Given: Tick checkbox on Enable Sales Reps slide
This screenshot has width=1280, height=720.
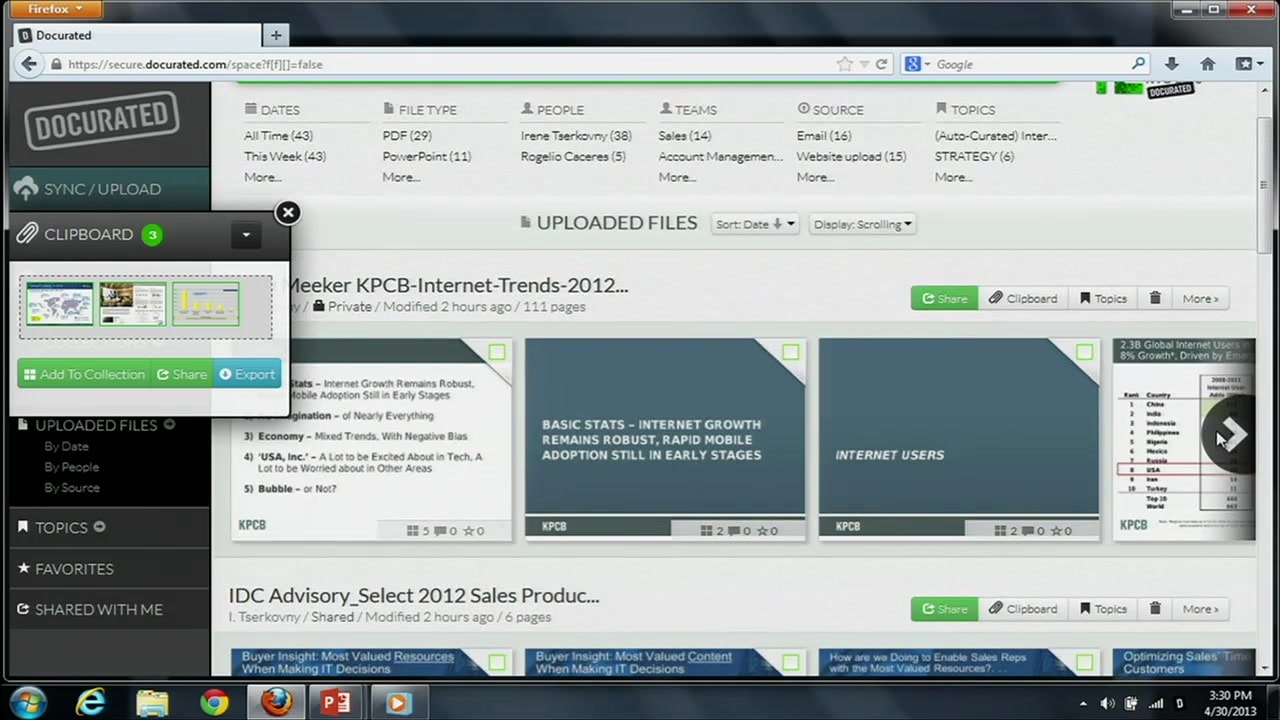Looking at the screenshot, I should coord(1085,662).
